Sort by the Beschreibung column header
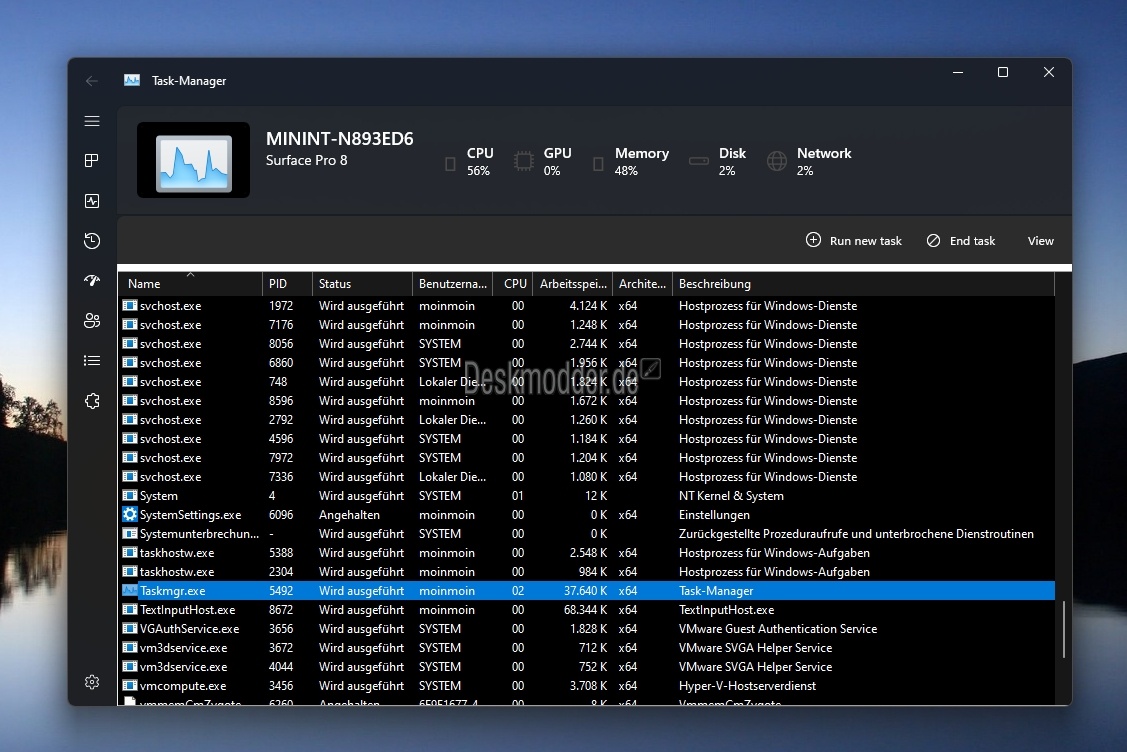This screenshot has width=1127, height=752. click(863, 284)
